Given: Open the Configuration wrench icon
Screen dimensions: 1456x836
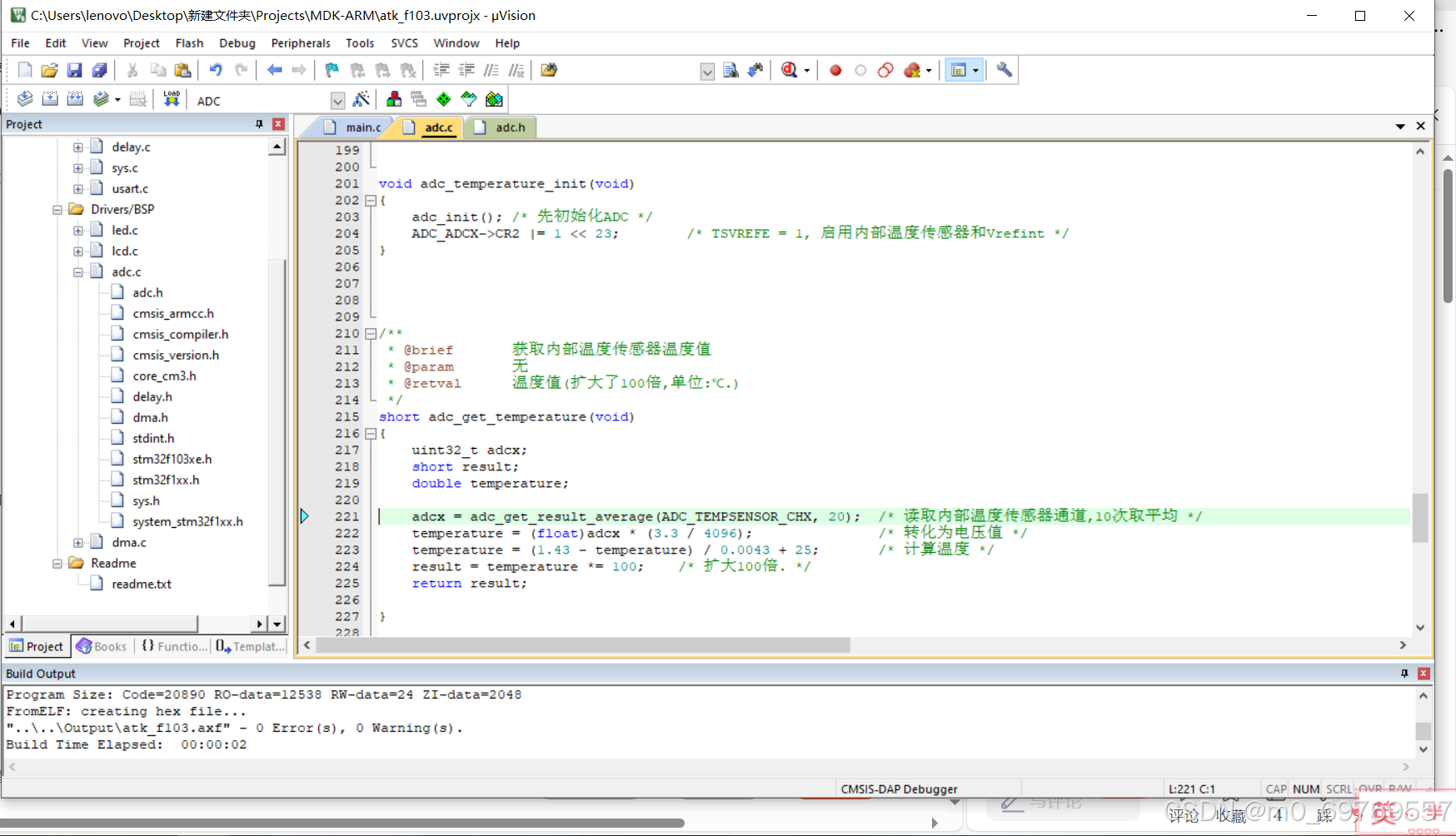Looking at the screenshot, I should pyautogui.click(x=1005, y=70).
